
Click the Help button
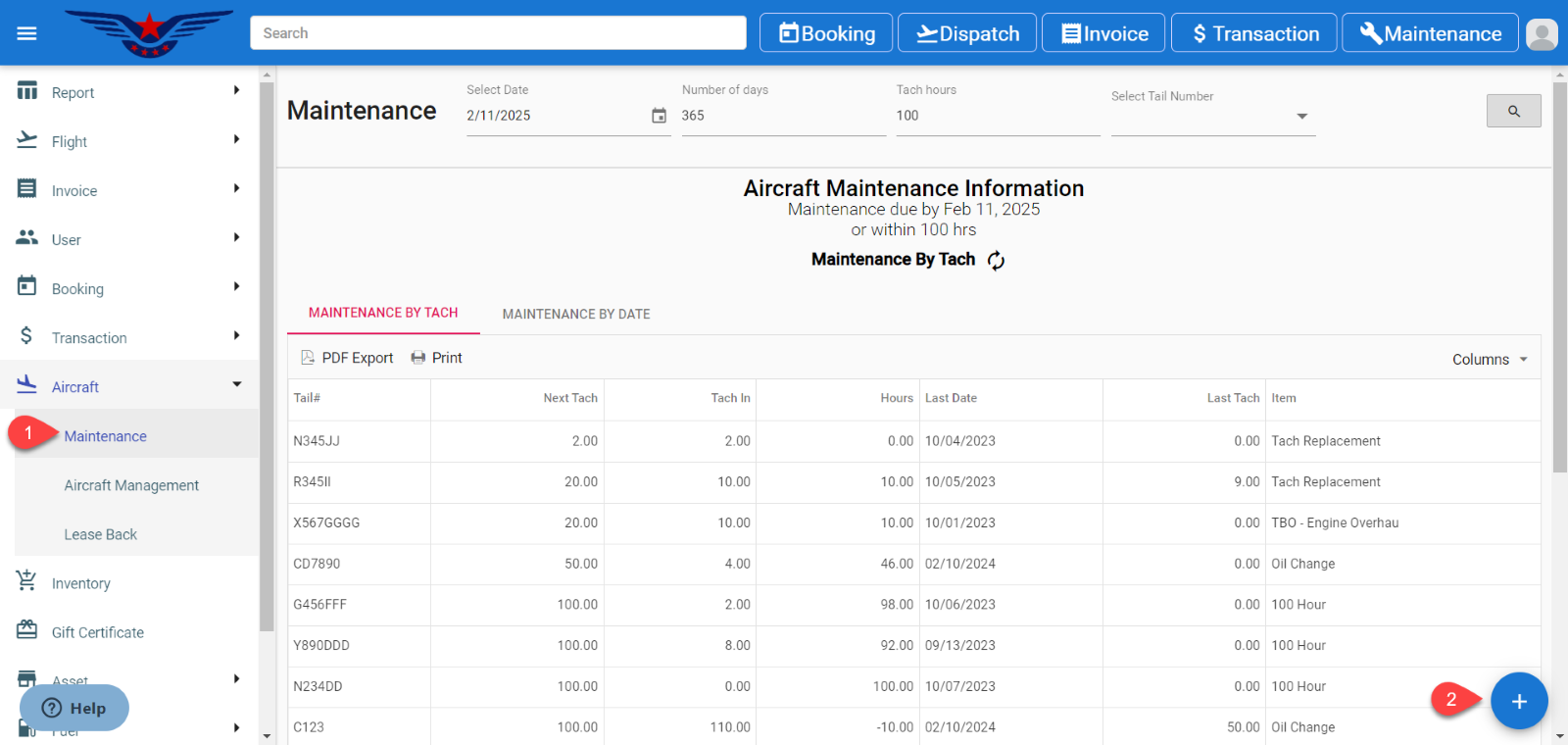pos(74,708)
